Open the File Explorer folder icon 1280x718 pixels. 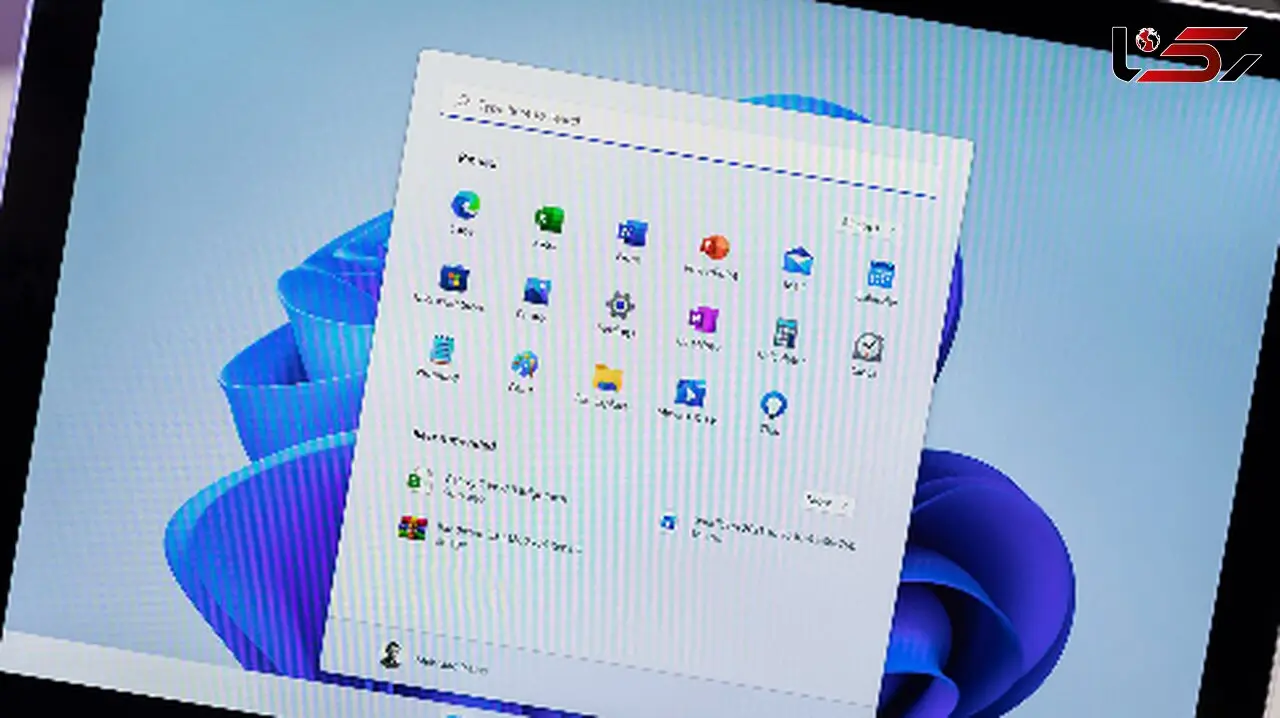tap(607, 378)
